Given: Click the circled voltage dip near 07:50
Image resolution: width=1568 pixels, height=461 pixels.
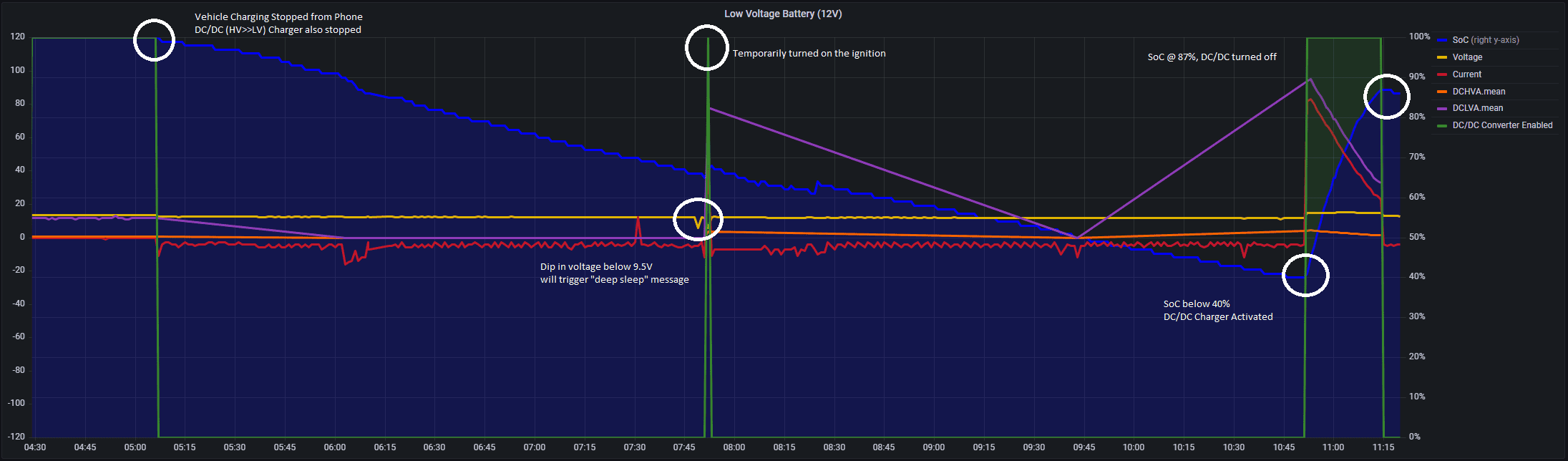Looking at the screenshot, I should coord(698,219).
